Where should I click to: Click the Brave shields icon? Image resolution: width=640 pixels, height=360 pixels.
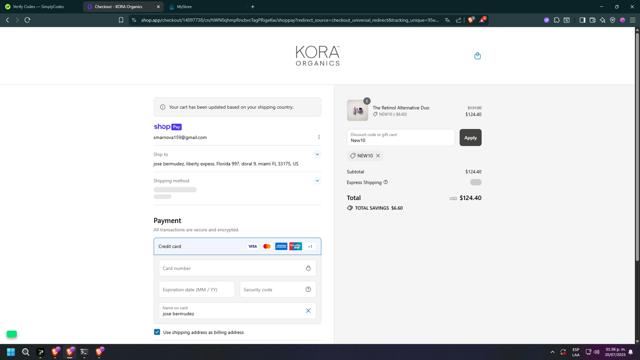click(471, 20)
